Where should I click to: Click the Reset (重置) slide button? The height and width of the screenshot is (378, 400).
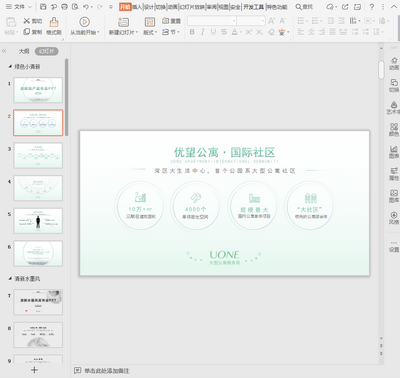(171, 21)
